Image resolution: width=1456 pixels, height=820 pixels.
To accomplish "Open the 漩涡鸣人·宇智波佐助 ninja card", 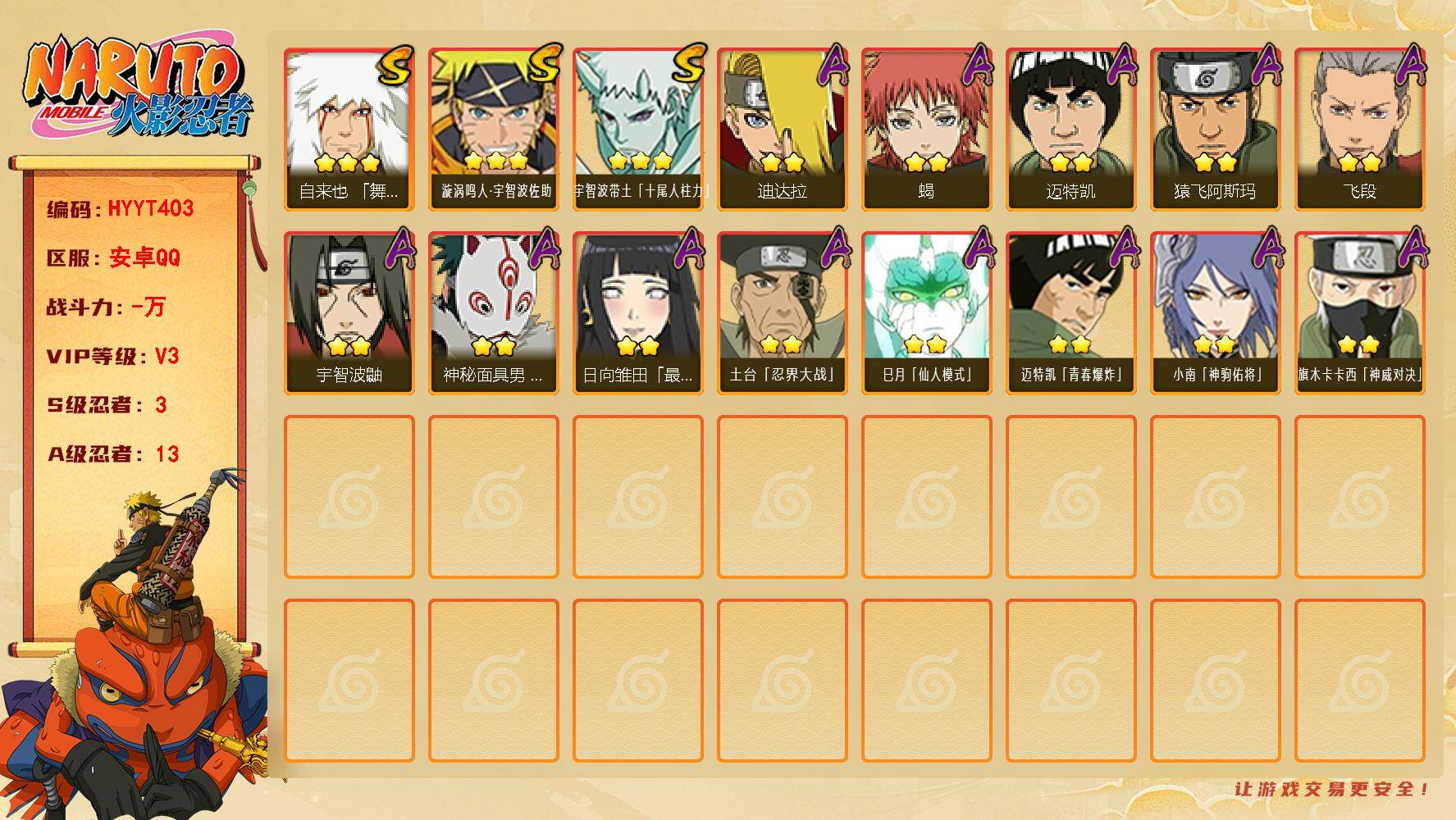I will (x=493, y=130).
